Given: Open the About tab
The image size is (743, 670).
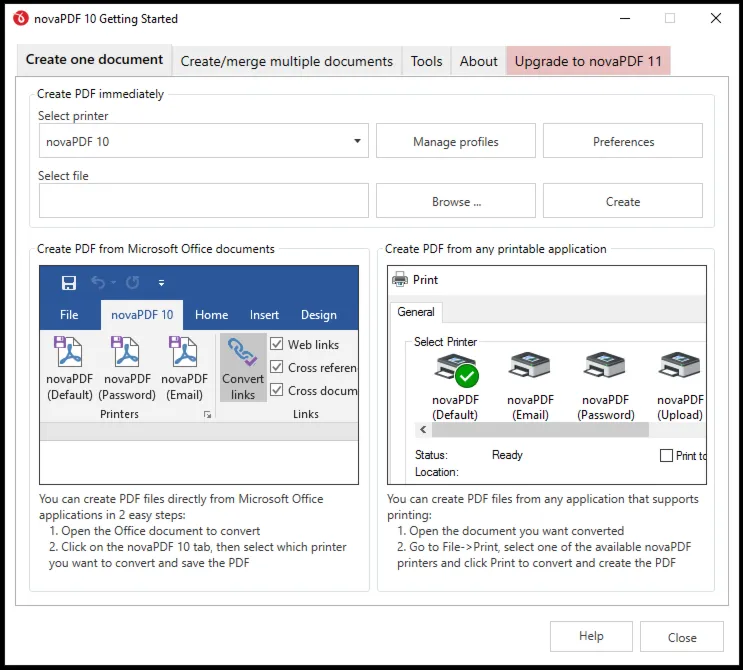Looking at the screenshot, I should tap(479, 61).
